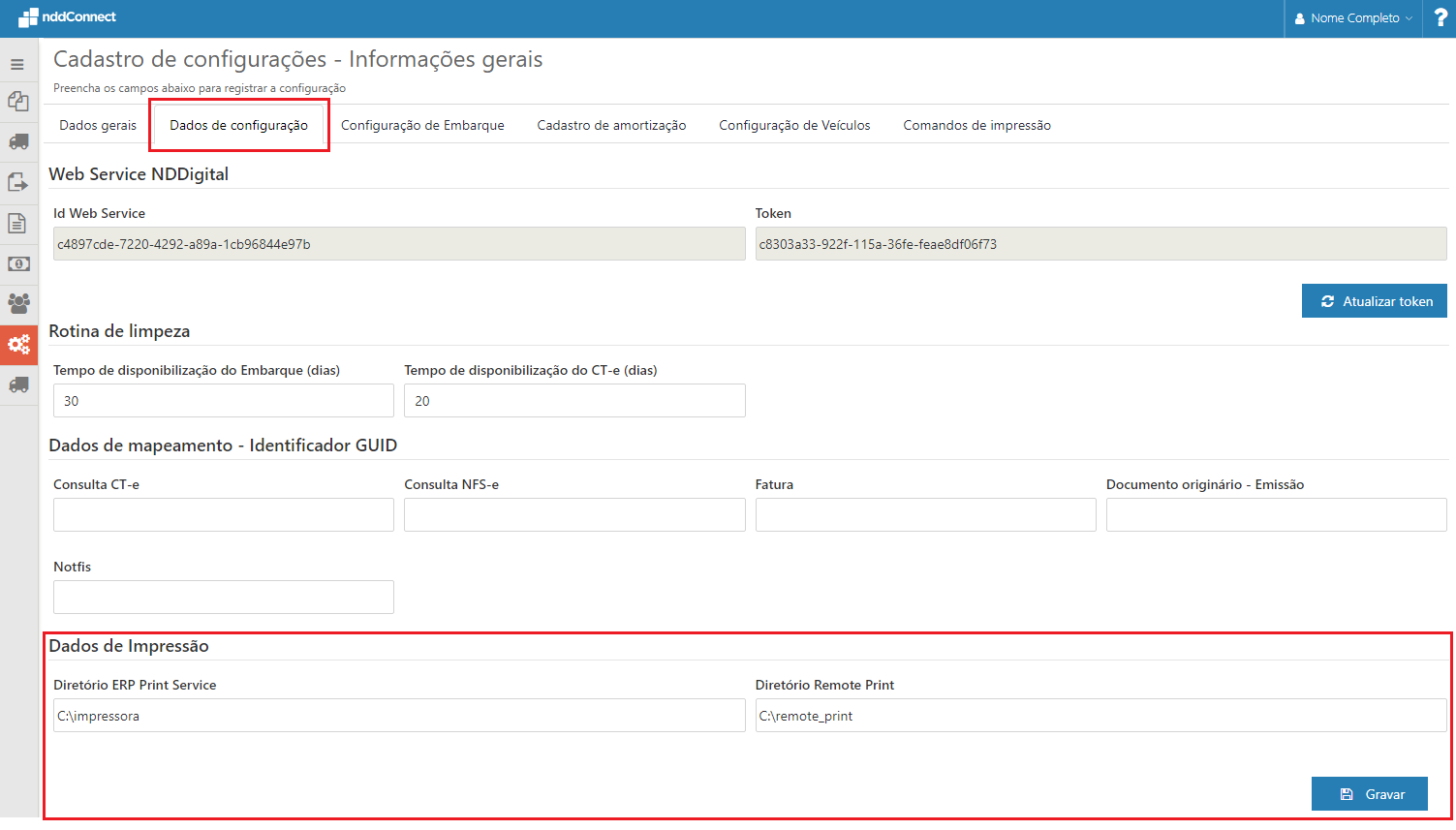Open the Configuração de Embarque tab

coord(422,126)
